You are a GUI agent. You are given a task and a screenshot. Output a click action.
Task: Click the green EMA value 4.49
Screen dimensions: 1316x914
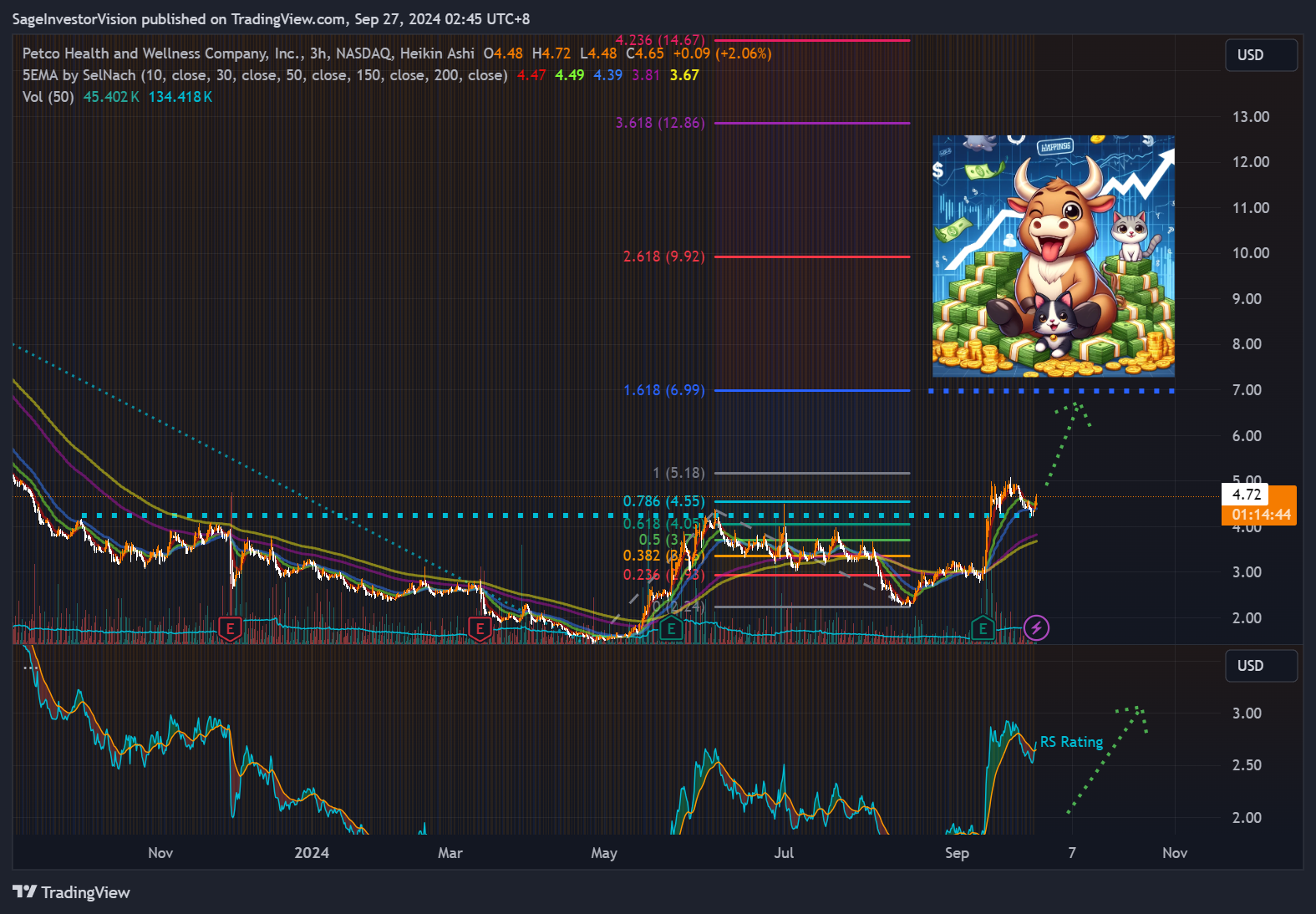pos(570,75)
